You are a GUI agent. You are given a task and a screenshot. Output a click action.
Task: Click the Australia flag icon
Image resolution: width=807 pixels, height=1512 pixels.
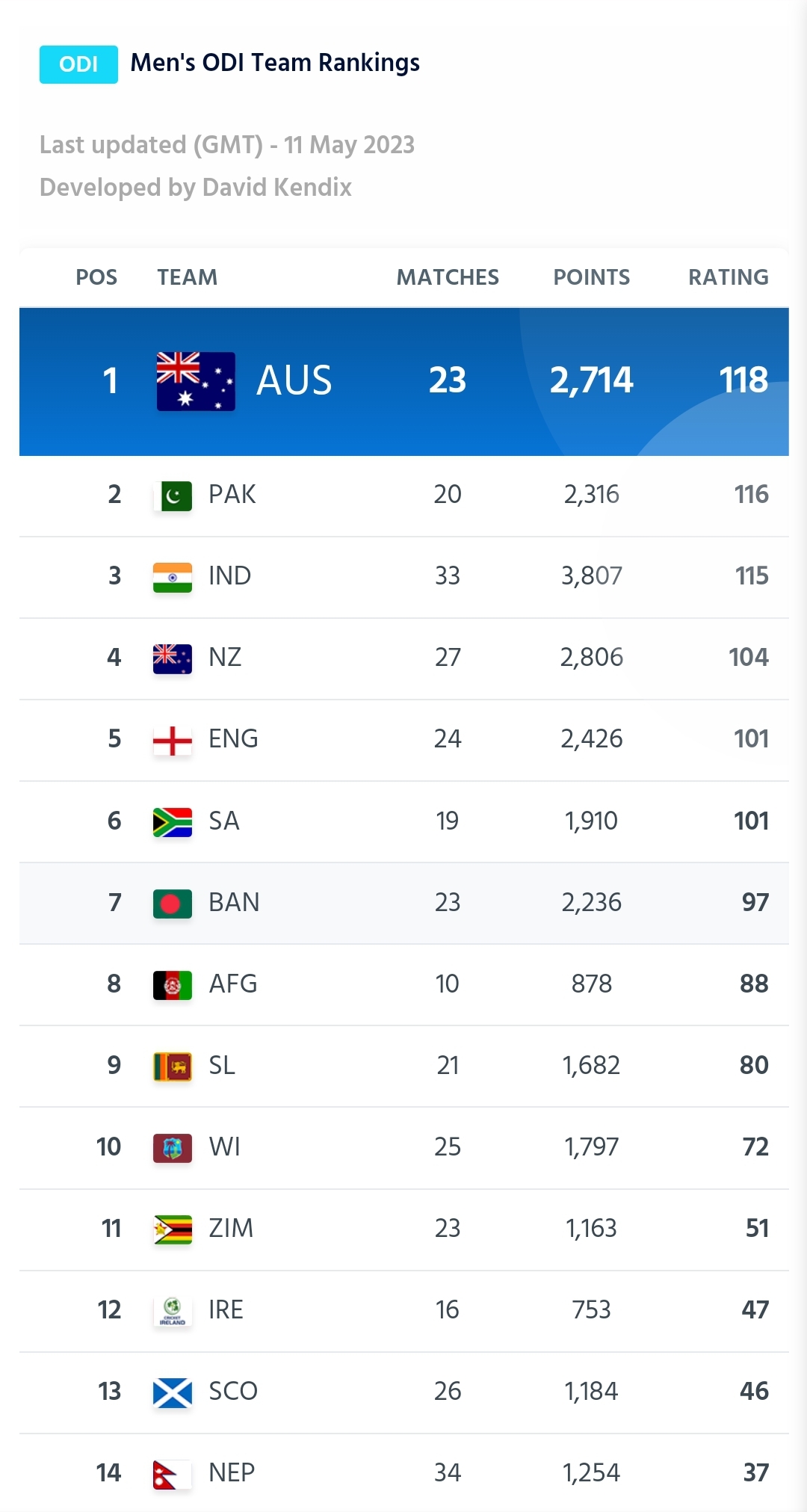196,381
